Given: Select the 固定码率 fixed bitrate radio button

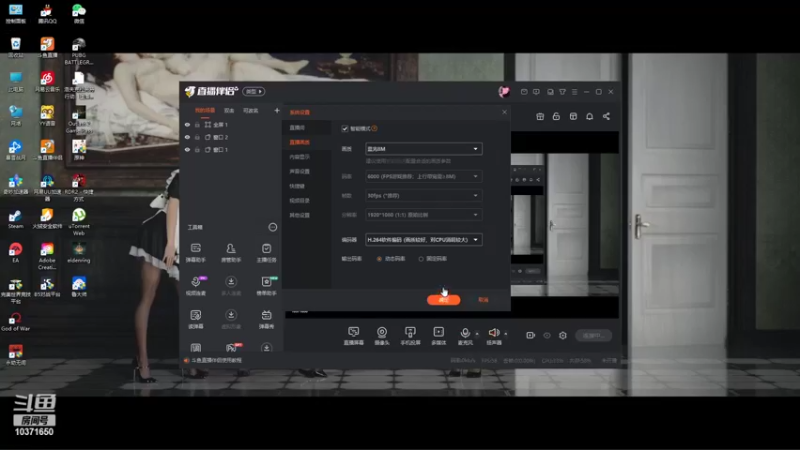Looking at the screenshot, I should [x=421, y=259].
